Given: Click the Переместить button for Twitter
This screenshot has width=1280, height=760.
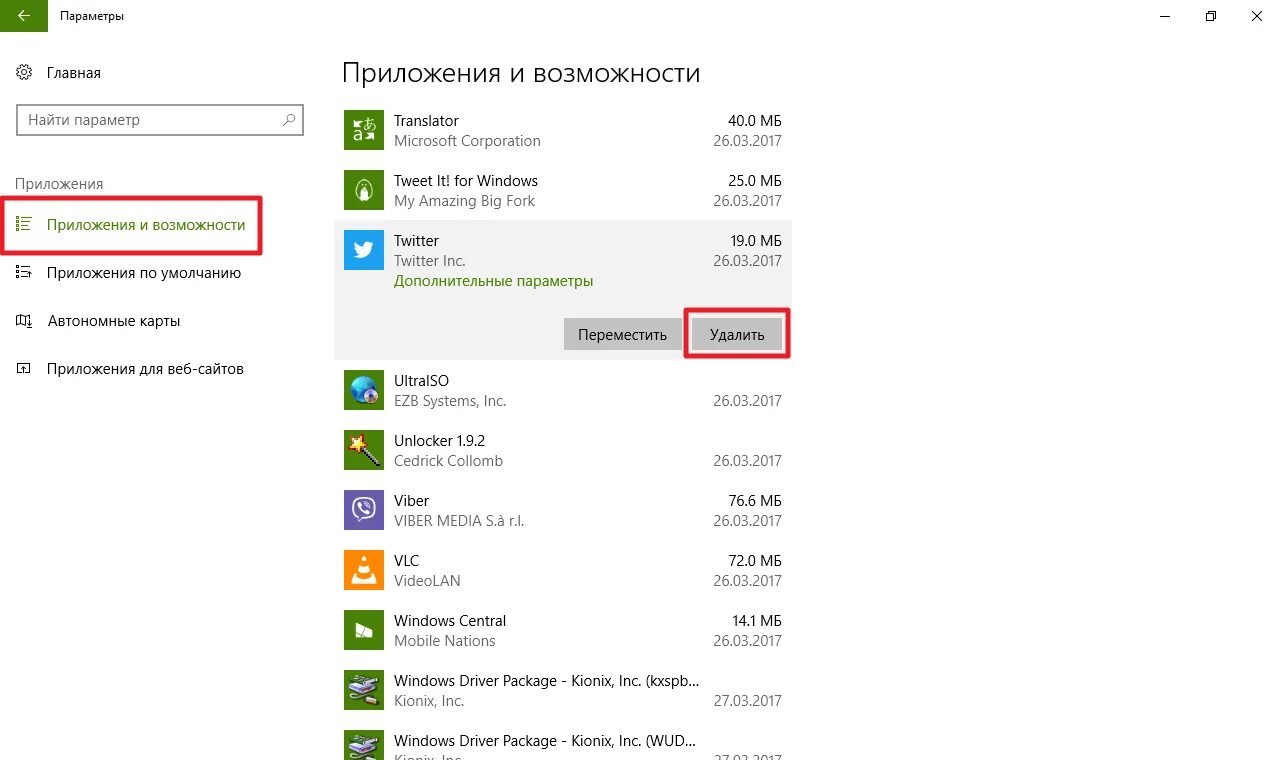Looking at the screenshot, I should coord(622,334).
